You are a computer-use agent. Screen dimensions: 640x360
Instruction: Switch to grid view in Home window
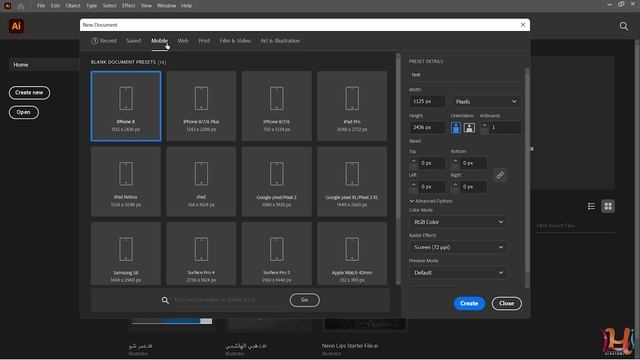click(608, 206)
